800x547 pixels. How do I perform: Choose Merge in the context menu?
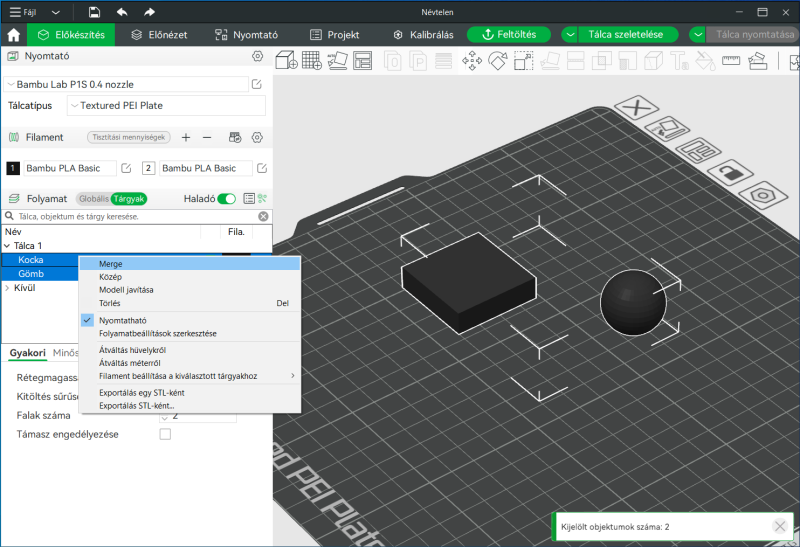(x=190, y=264)
